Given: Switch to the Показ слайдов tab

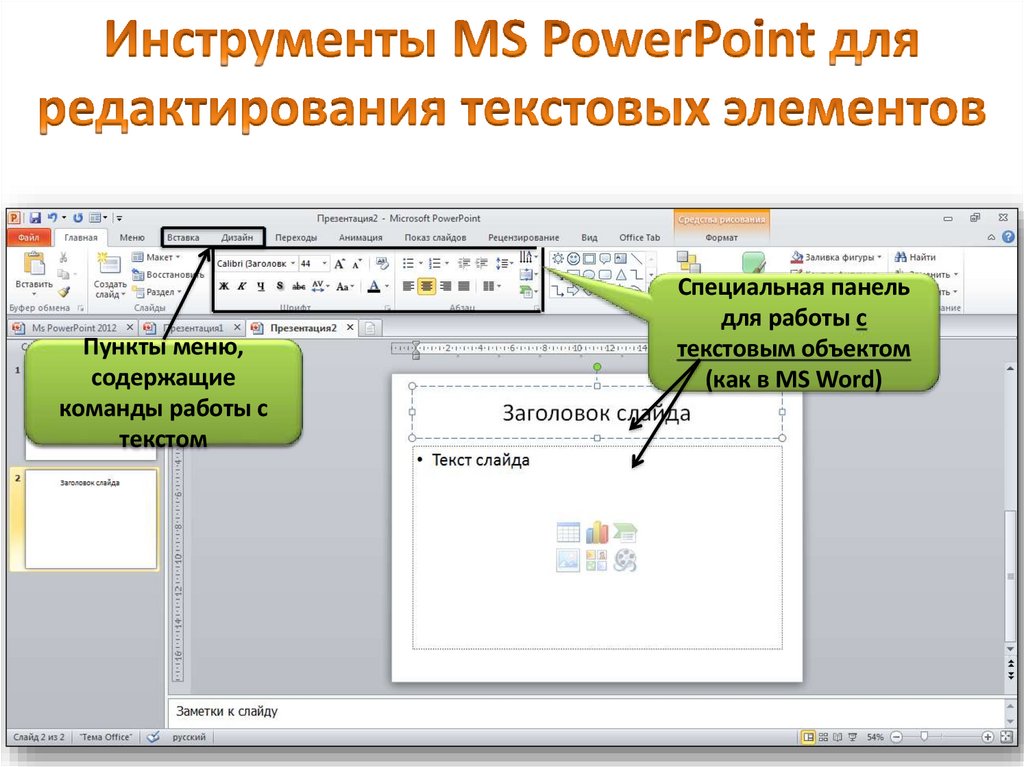Looking at the screenshot, I should coord(435,237).
